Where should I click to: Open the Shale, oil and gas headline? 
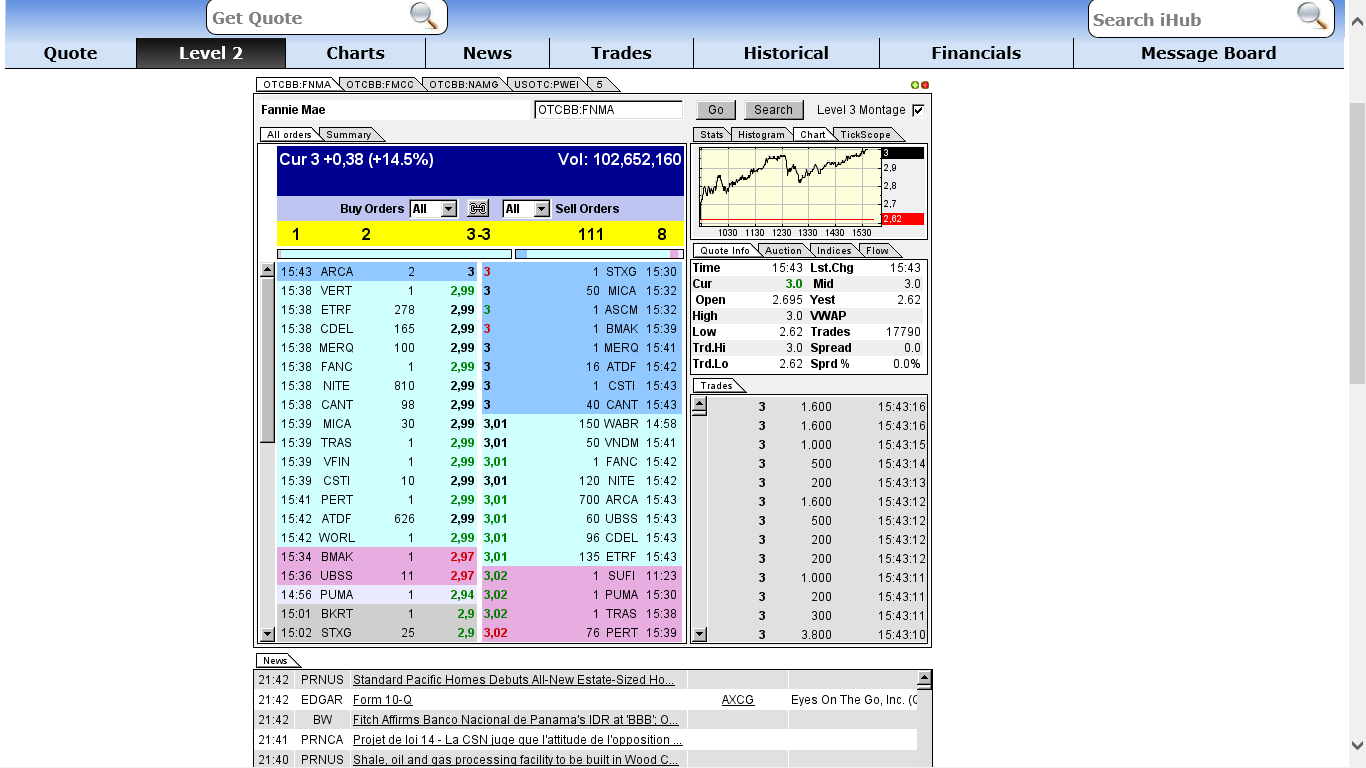[516, 760]
